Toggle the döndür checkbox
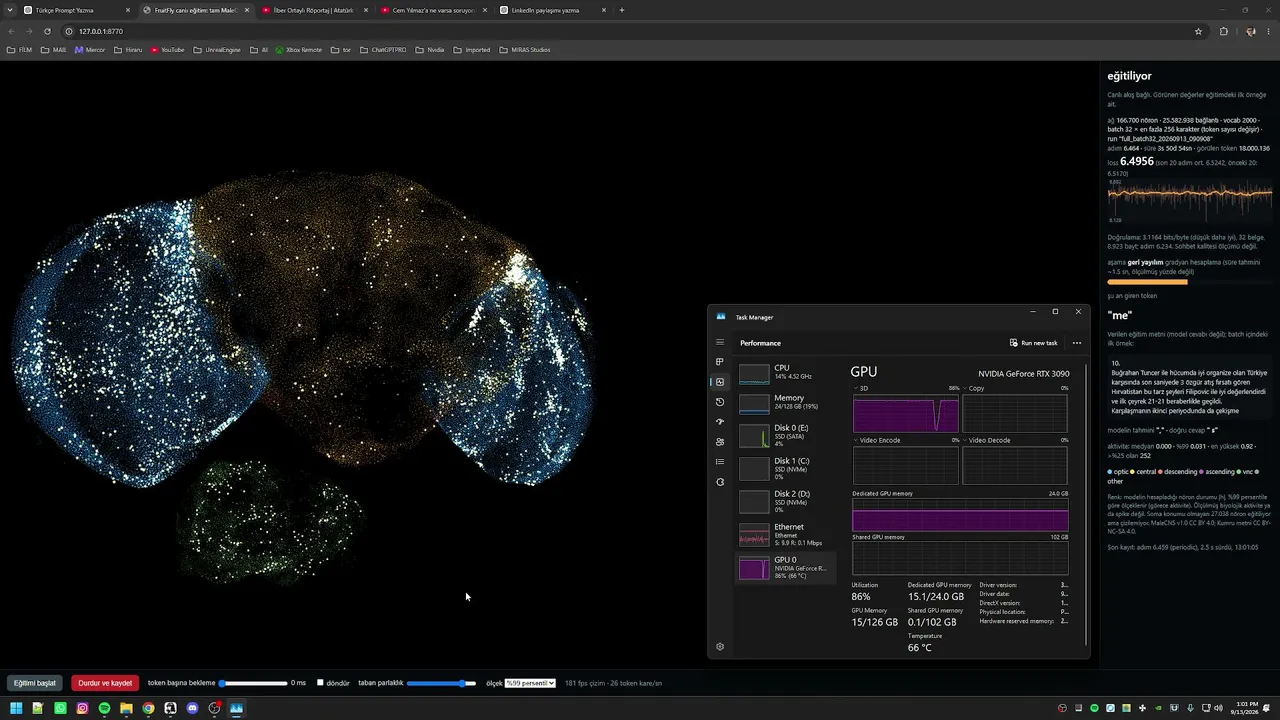1280x720 pixels. pyautogui.click(x=320, y=683)
